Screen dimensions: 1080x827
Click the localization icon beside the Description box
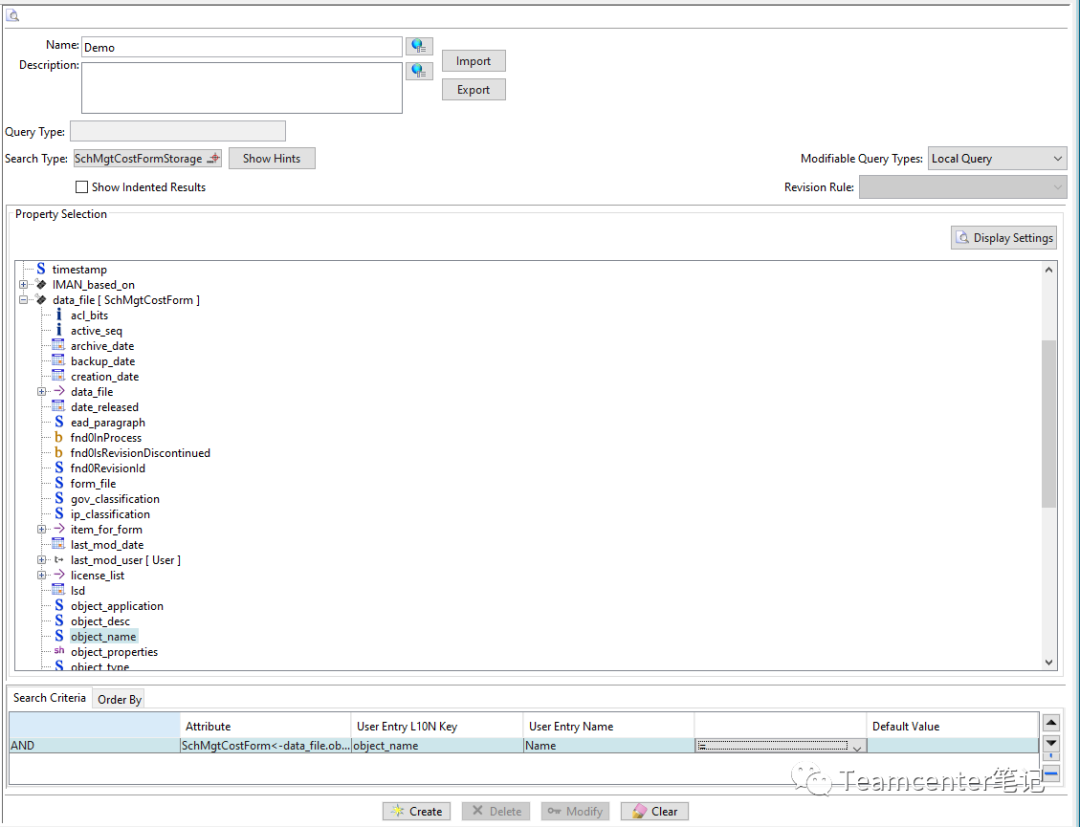(419, 71)
